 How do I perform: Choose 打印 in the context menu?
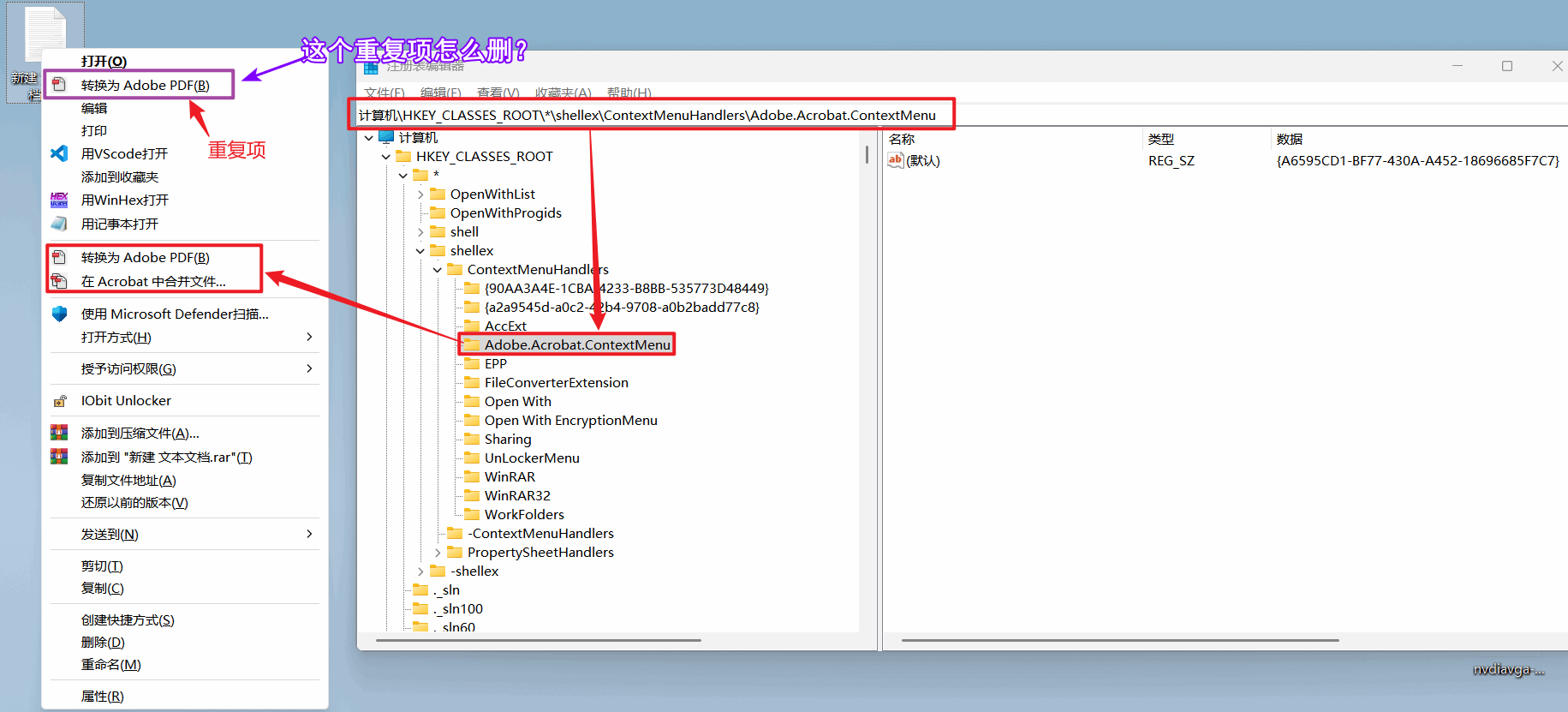(x=185, y=131)
